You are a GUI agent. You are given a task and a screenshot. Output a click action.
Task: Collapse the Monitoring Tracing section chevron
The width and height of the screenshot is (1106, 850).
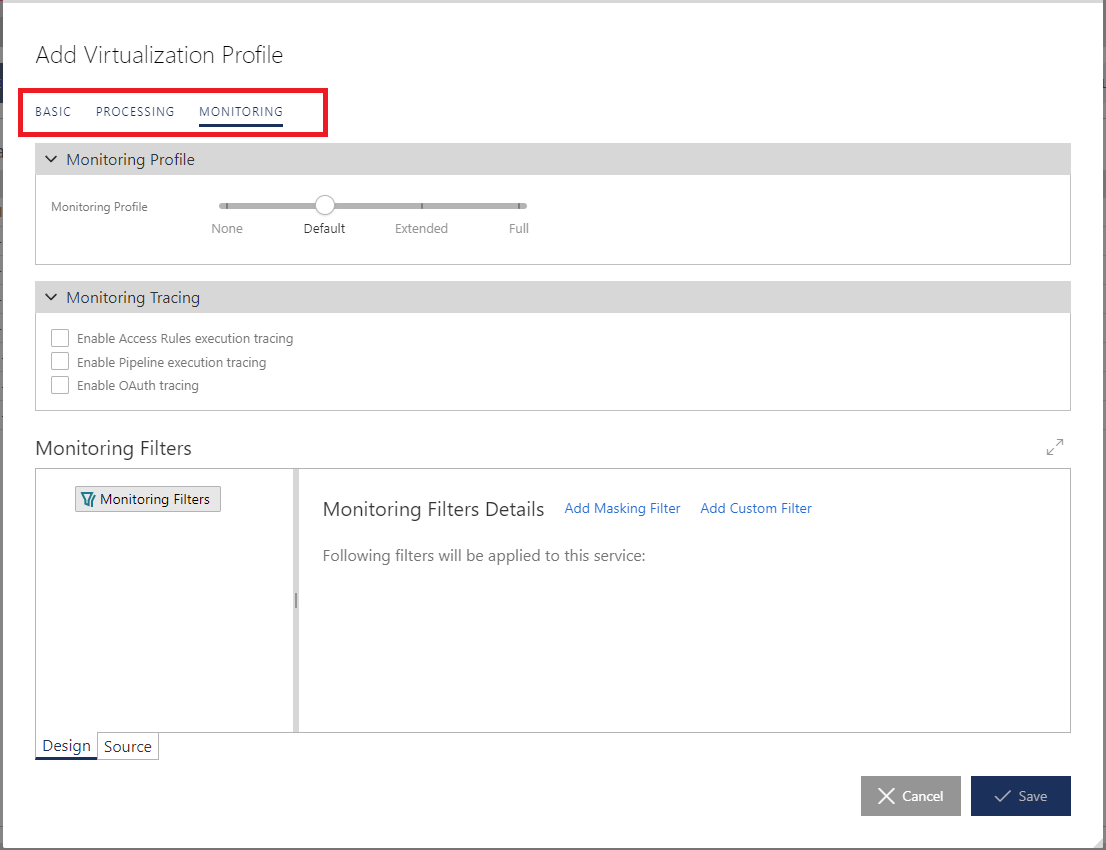[50, 297]
